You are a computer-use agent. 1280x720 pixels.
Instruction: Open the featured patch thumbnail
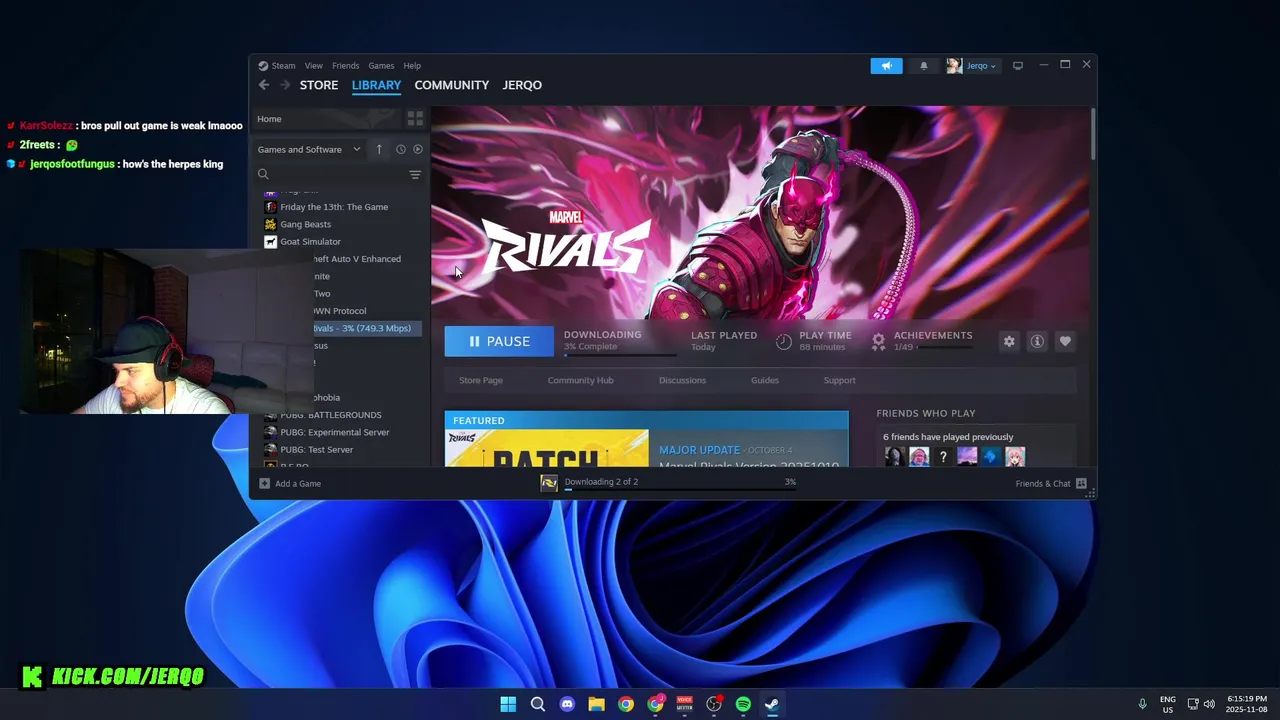(x=547, y=448)
